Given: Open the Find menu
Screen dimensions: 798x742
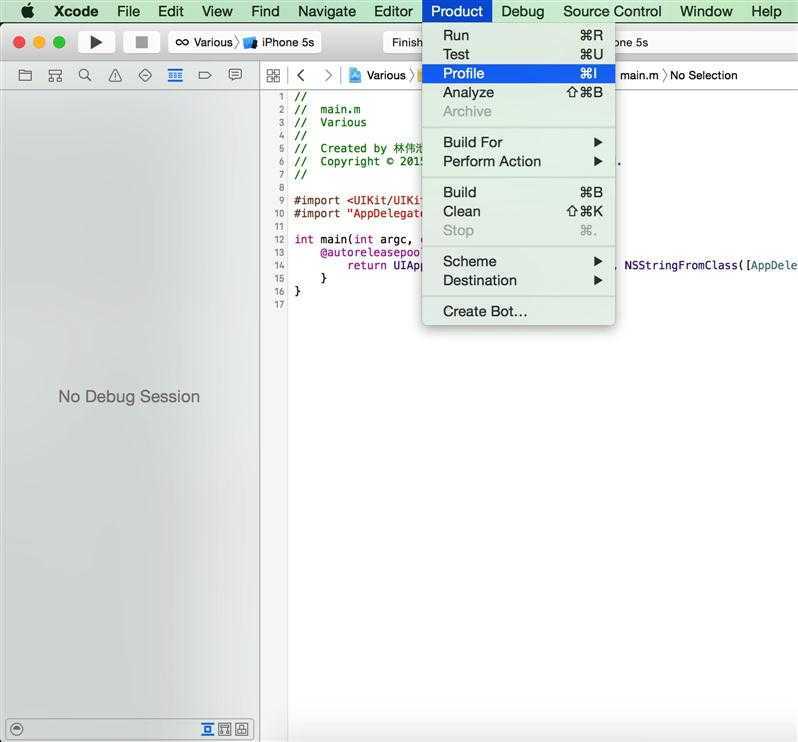Looking at the screenshot, I should click(x=265, y=11).
